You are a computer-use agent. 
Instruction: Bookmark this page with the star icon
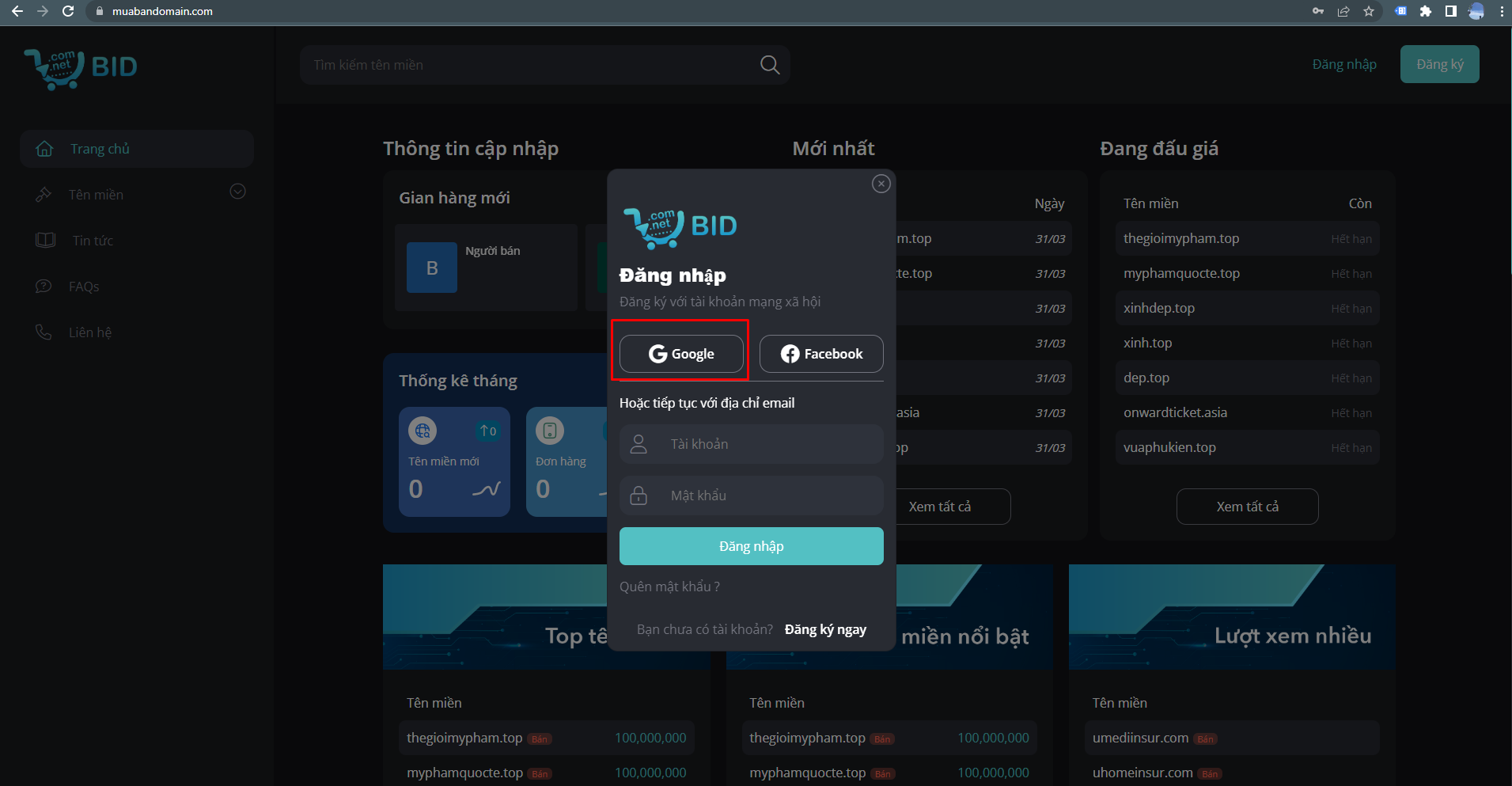point(1369,11)
